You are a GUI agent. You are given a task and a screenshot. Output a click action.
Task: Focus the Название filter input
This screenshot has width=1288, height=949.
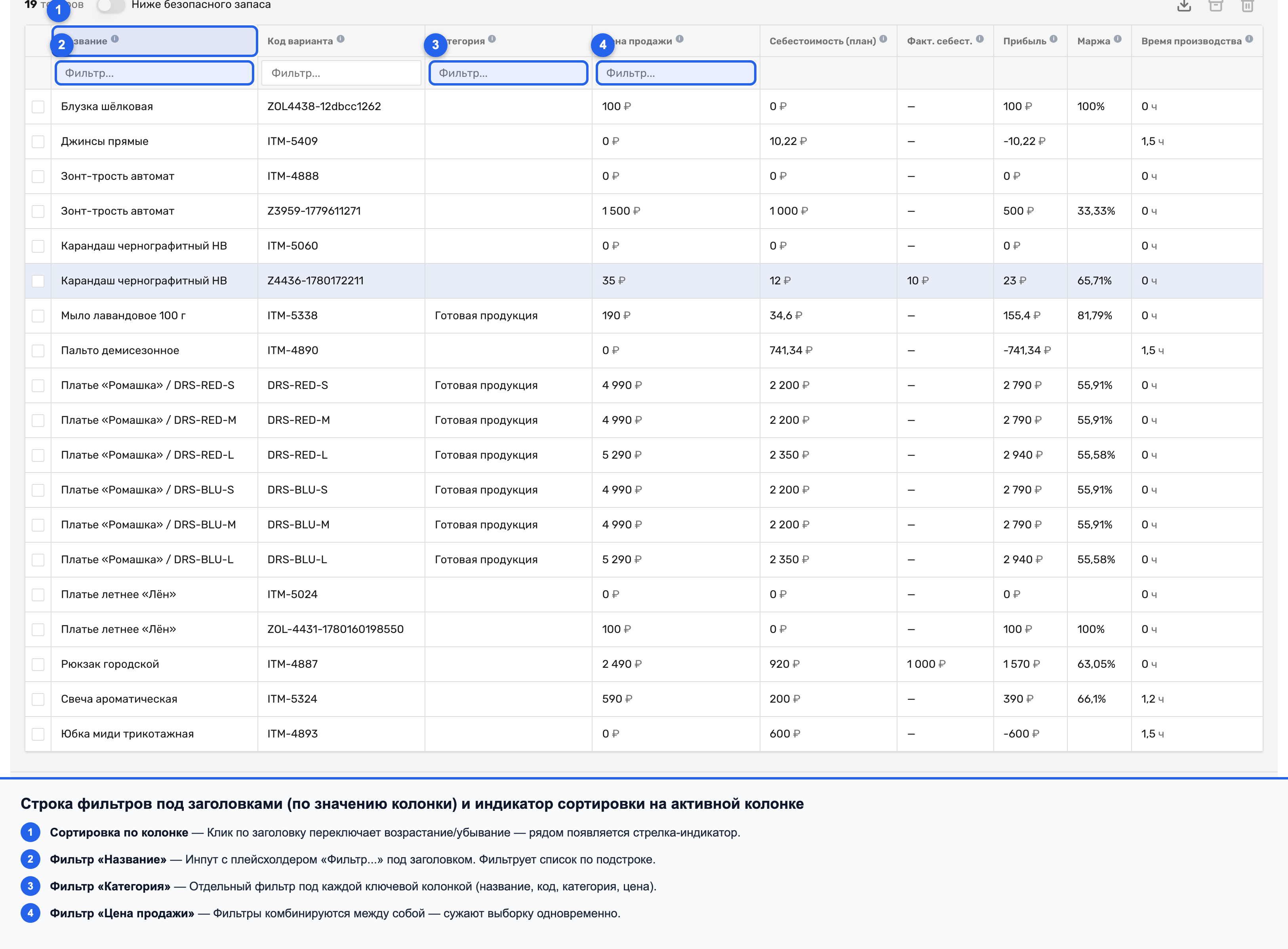(x=154, y=73)
